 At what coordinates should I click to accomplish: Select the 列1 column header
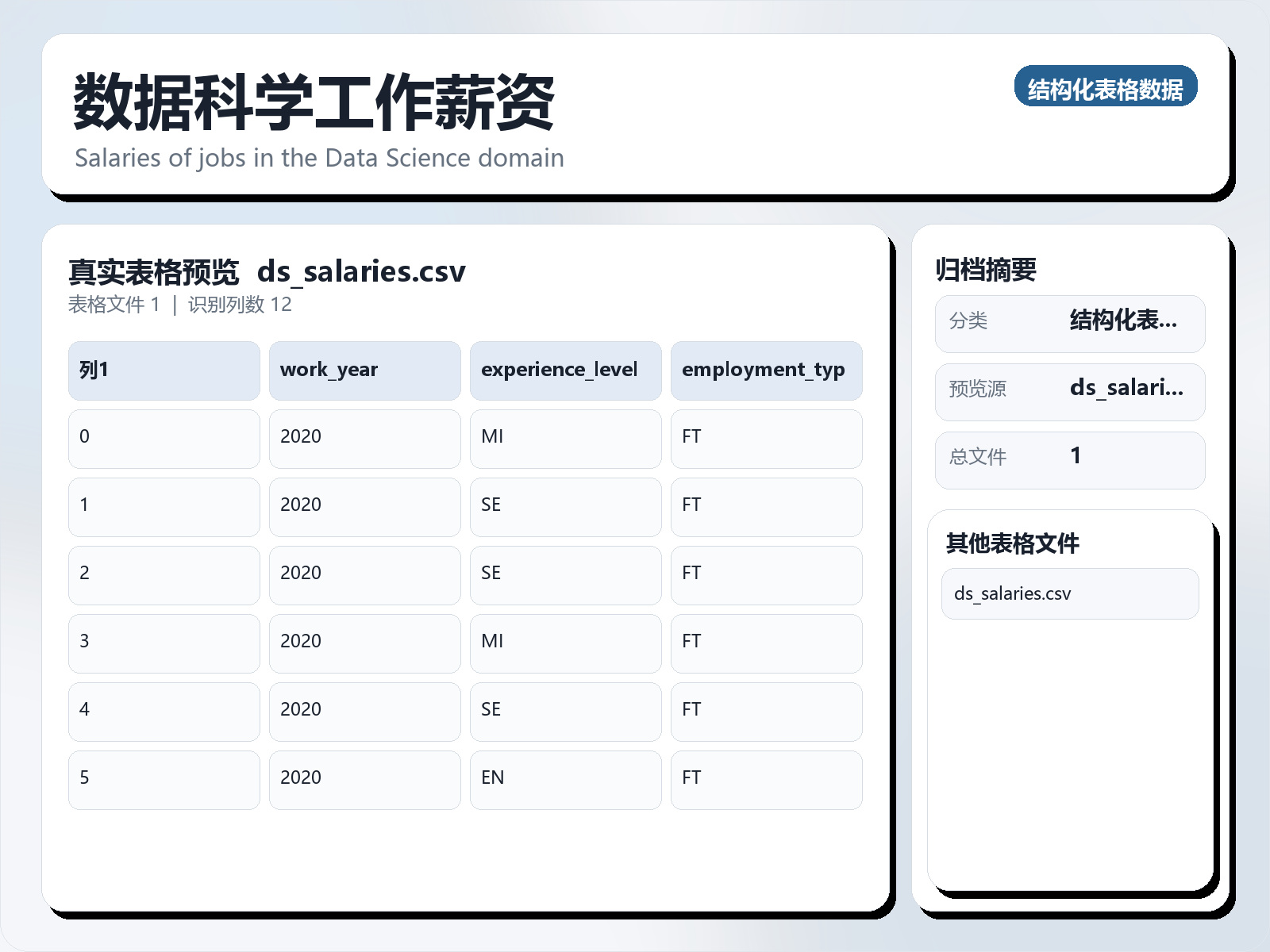[x=164, y=370]
